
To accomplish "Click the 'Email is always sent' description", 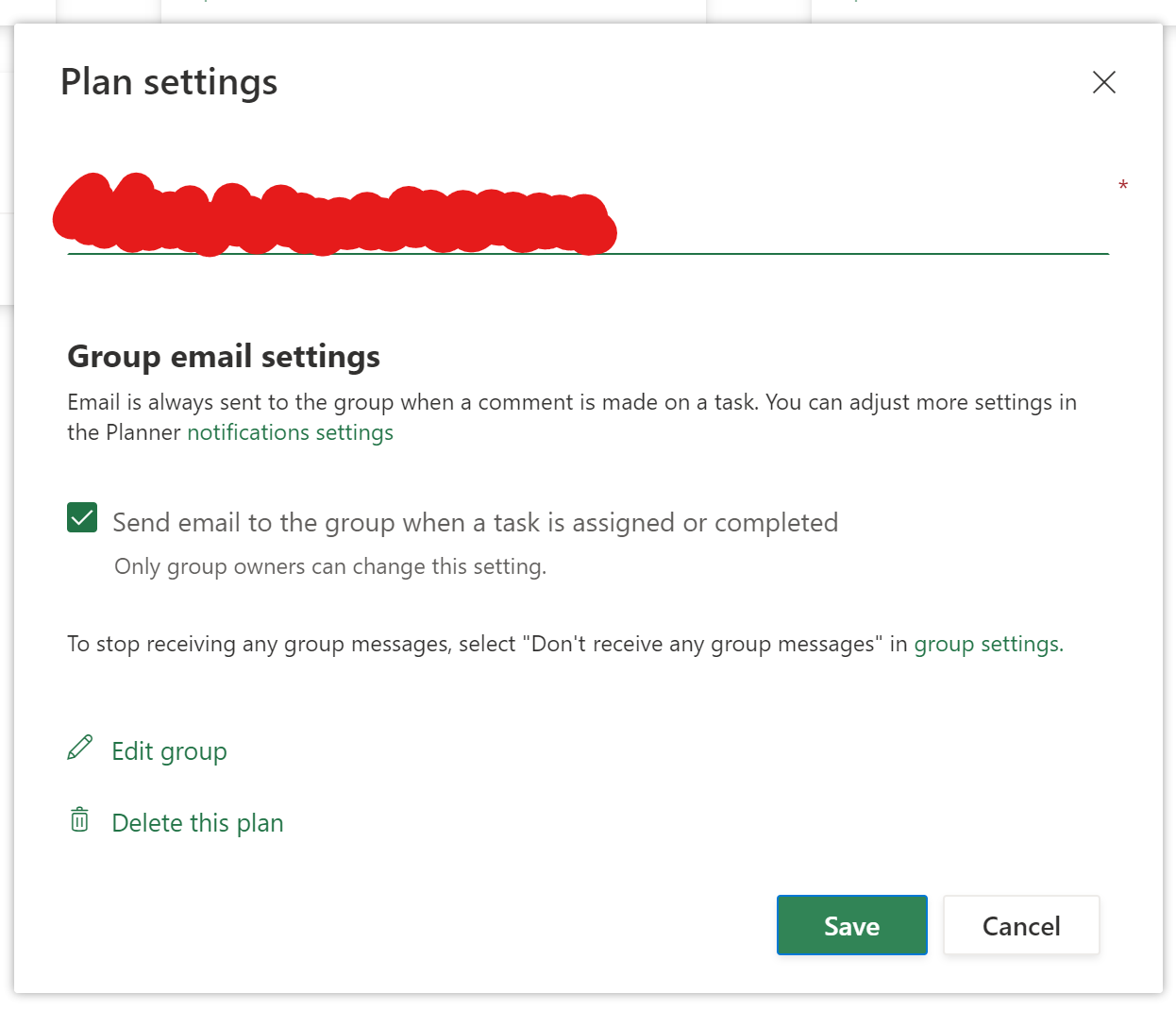I will [572, 417].
